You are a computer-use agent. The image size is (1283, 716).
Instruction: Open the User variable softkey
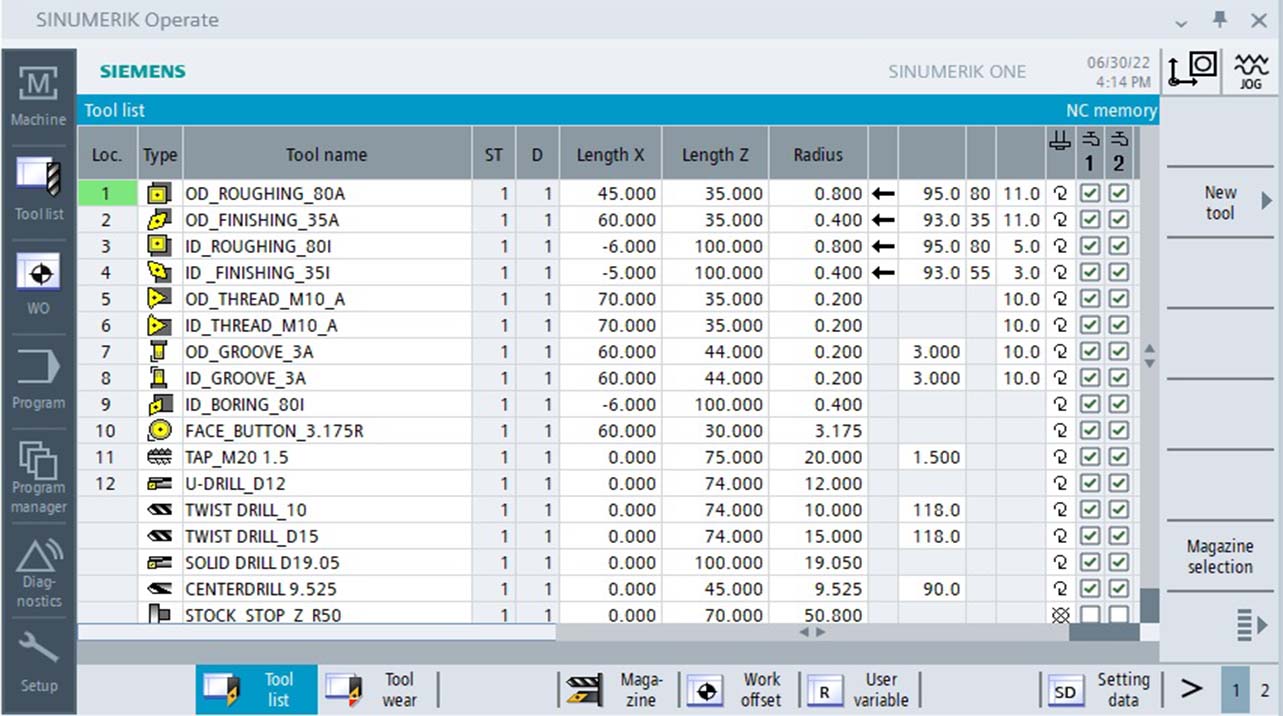(x=859, y=690)
